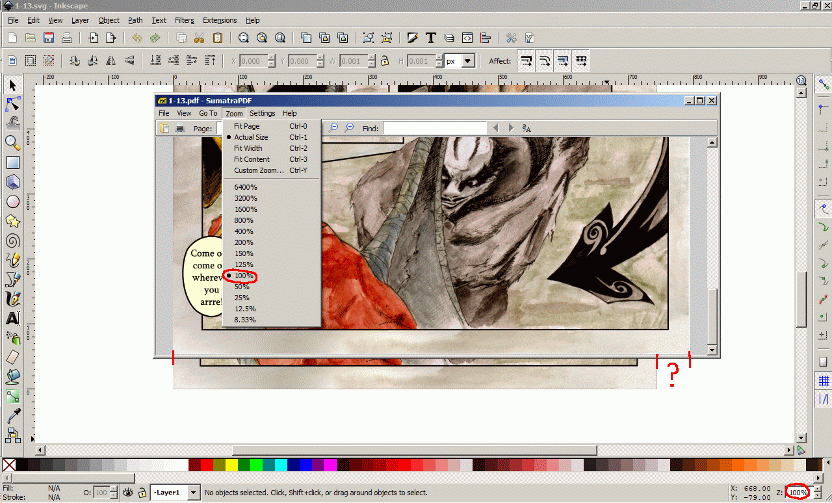This screenshot has width=832, height=503.
Task: Select the Node edit tool
Action: coord(13,105)
